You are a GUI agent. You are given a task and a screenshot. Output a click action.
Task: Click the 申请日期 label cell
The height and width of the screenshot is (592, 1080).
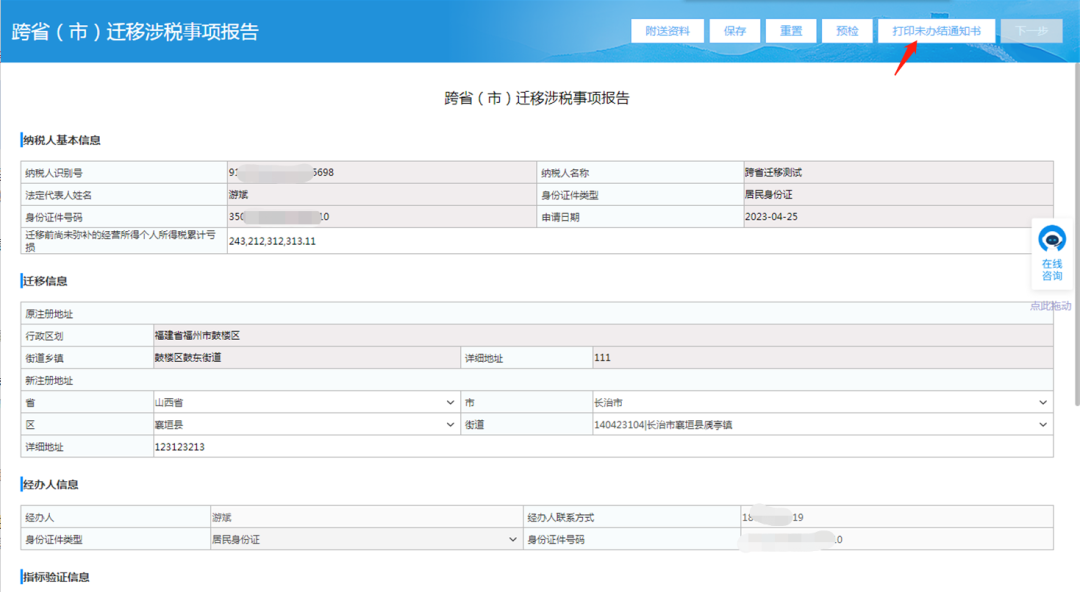(x=640, y=216)
